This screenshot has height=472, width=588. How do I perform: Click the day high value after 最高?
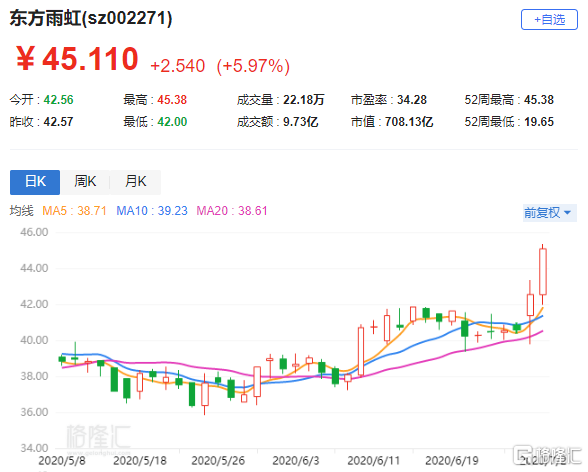[172, 100]
